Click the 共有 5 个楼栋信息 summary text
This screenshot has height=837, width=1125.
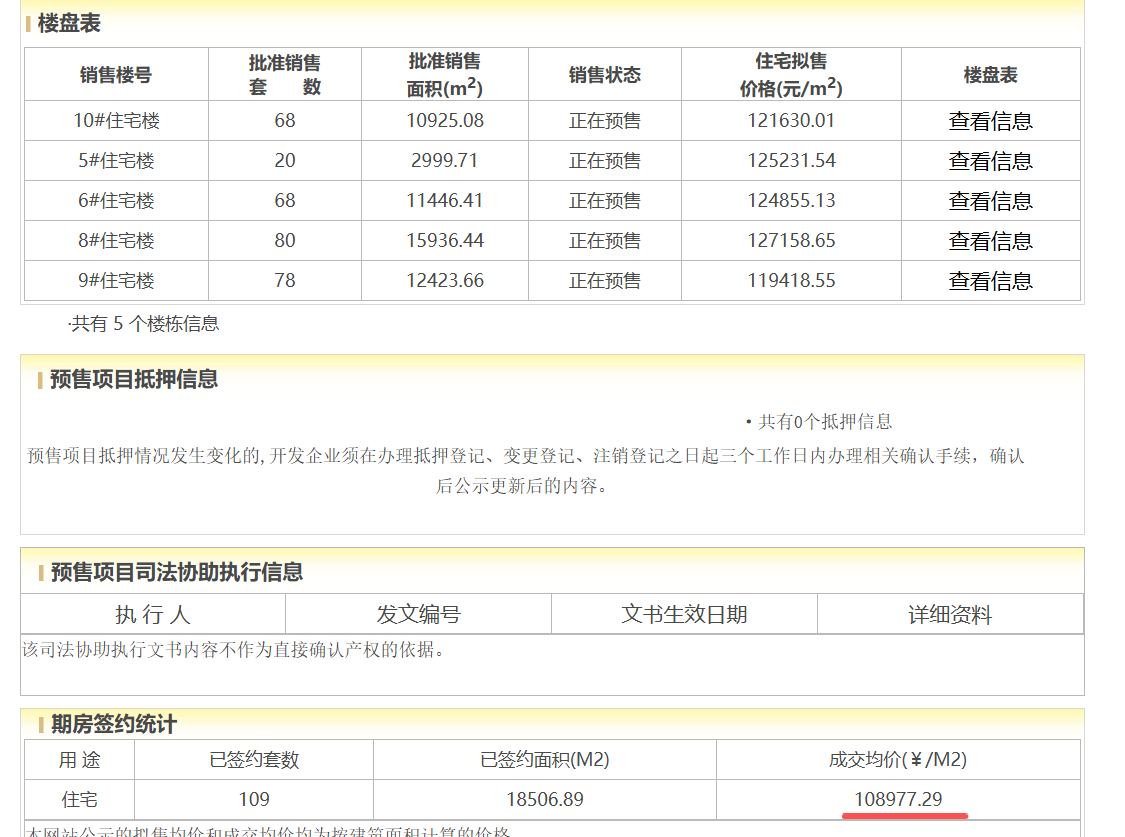[144, 323]
